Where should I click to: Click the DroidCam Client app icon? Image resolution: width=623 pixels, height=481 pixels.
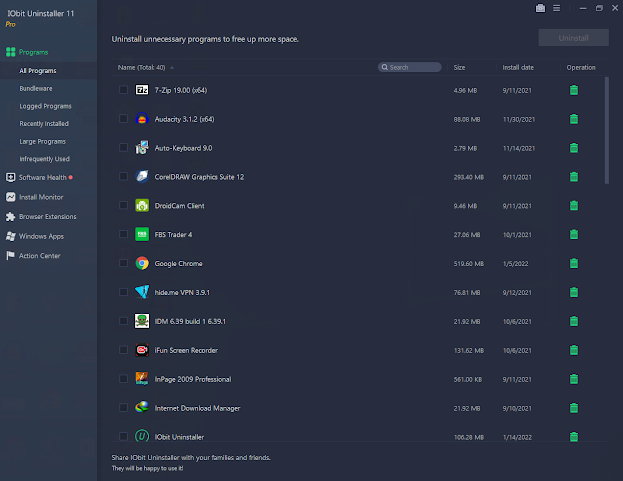click(142, 205)
